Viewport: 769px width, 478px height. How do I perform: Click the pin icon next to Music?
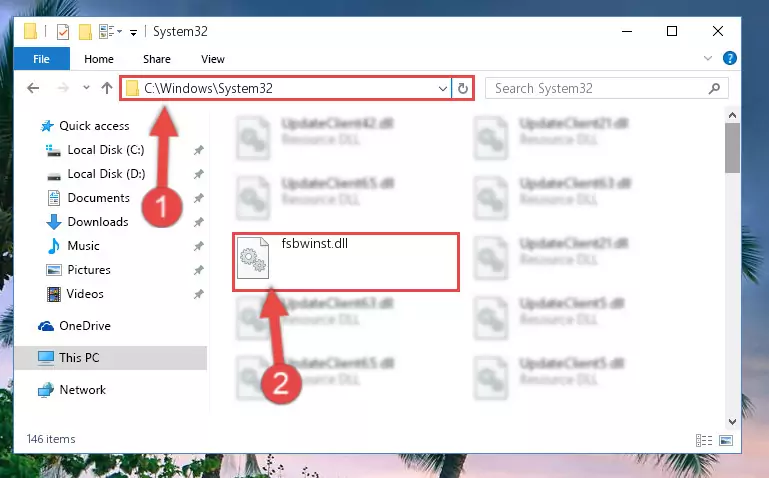pyautogui.click(x=199, y=247)
